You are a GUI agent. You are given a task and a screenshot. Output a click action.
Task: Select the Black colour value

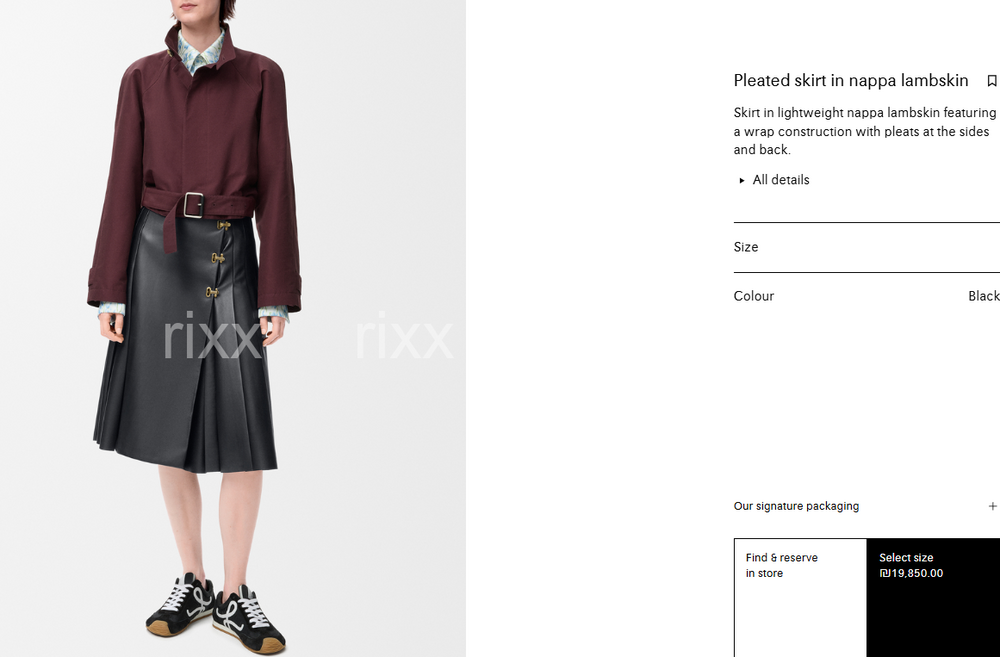(984, 296)
